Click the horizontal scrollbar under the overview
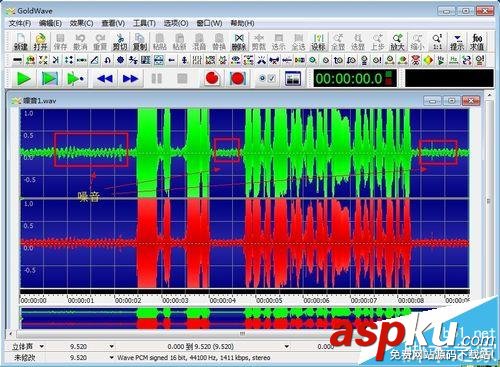 (242, 333)
